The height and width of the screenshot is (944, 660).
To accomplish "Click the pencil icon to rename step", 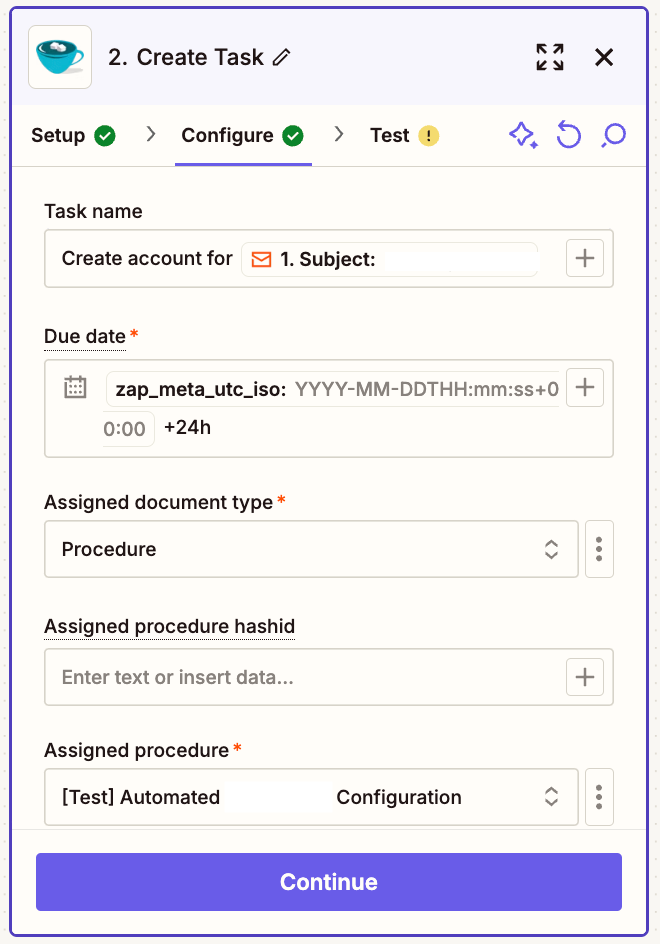I will (x=282, y=58).
